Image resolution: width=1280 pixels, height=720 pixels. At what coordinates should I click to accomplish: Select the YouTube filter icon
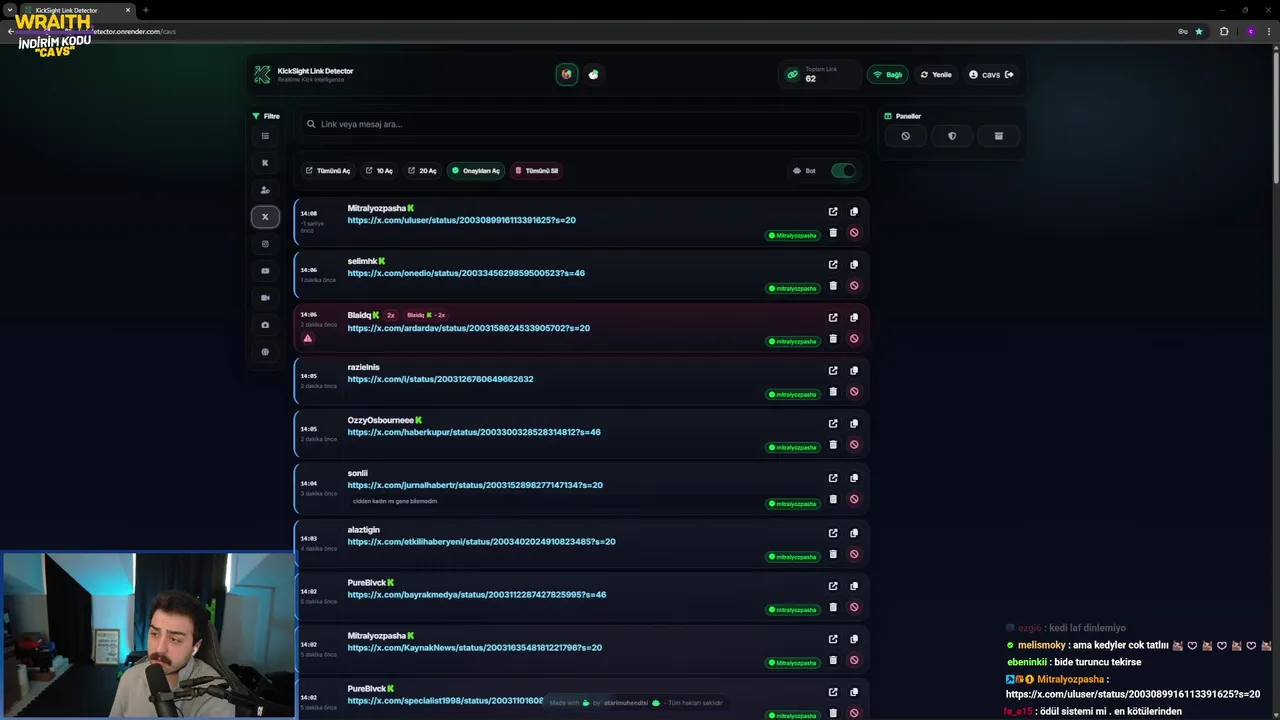click(265, 271)
